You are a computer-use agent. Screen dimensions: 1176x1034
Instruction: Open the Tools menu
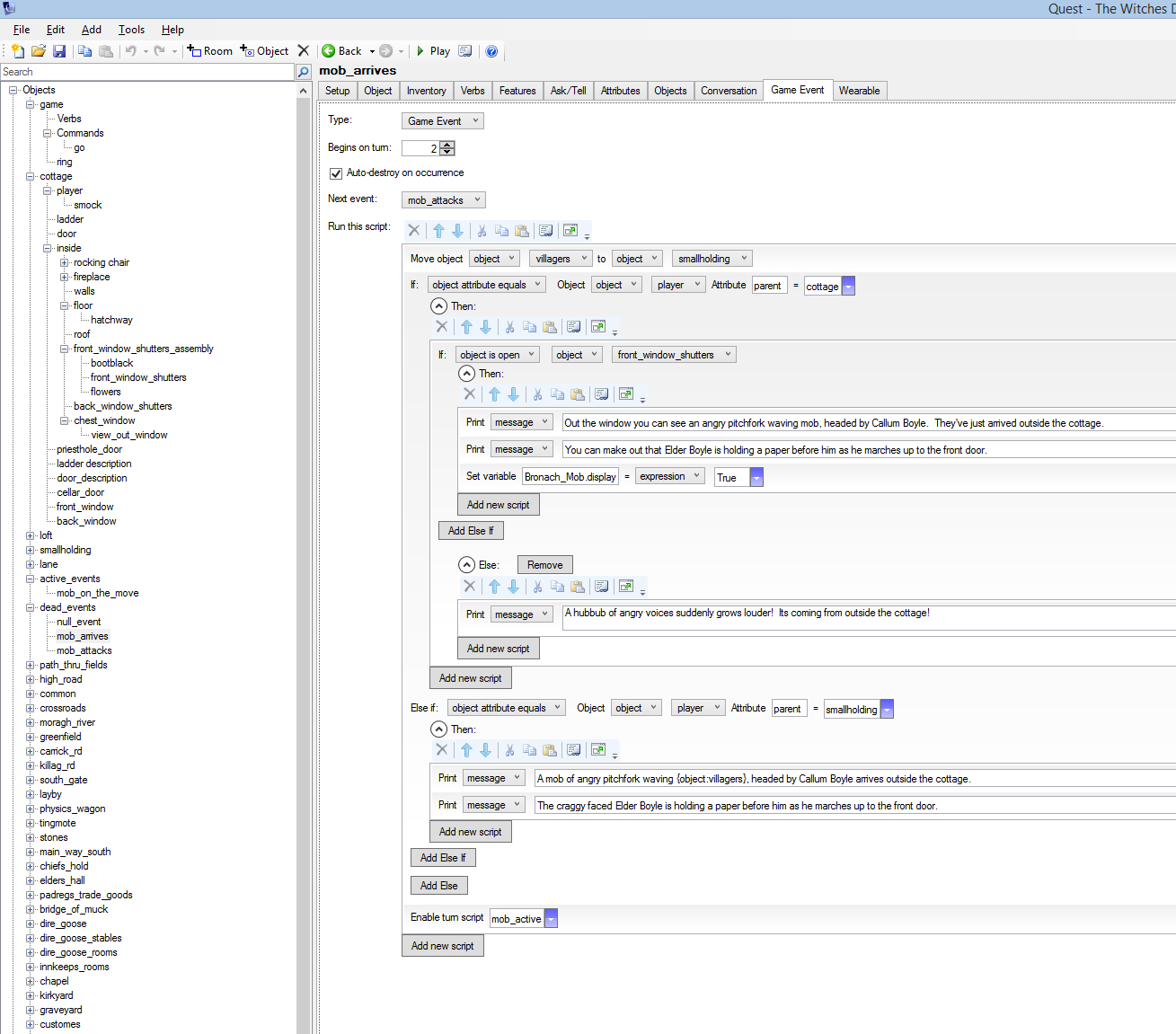[131, 30]
